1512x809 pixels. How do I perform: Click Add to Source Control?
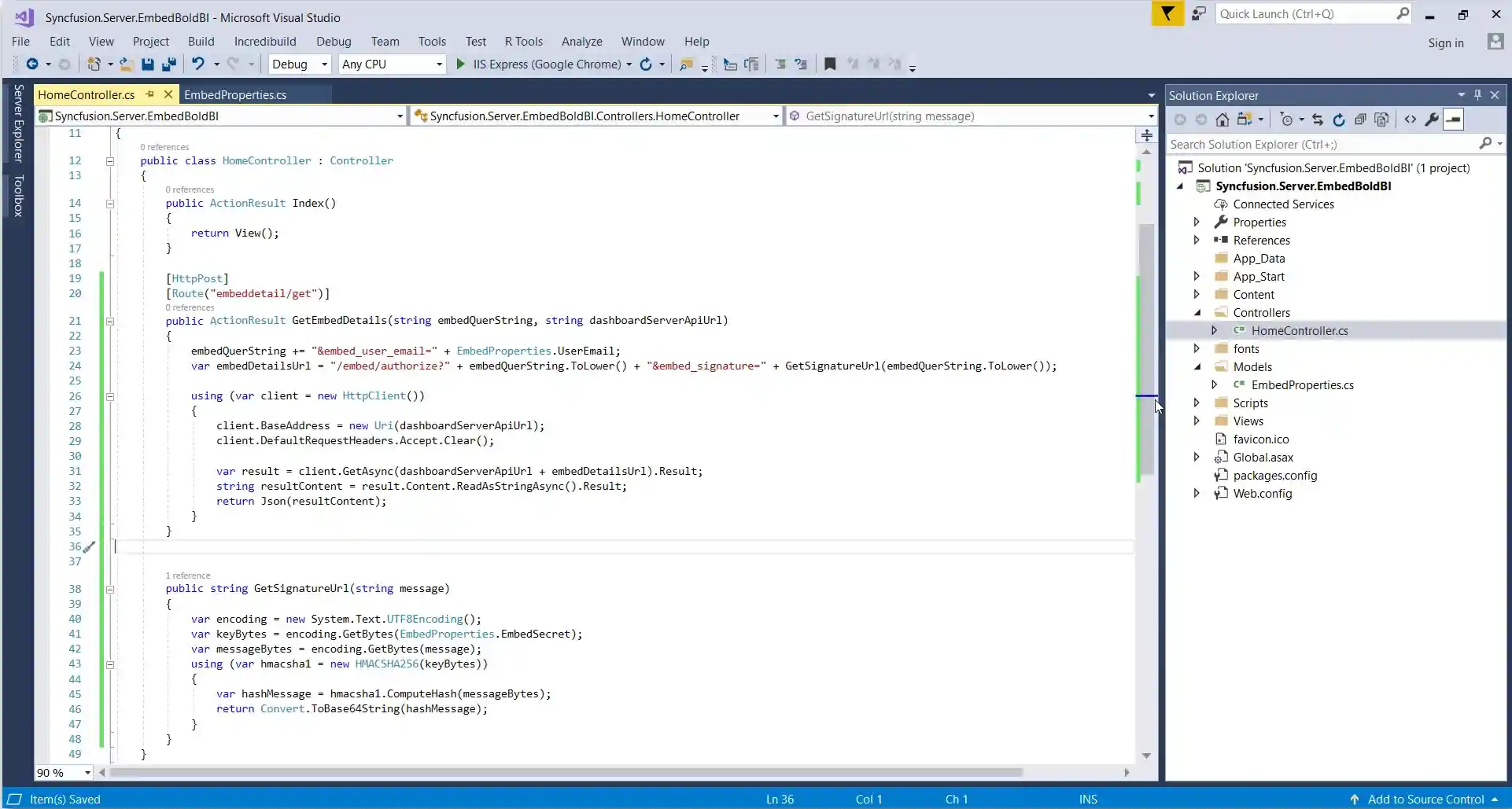point(1425,799)
